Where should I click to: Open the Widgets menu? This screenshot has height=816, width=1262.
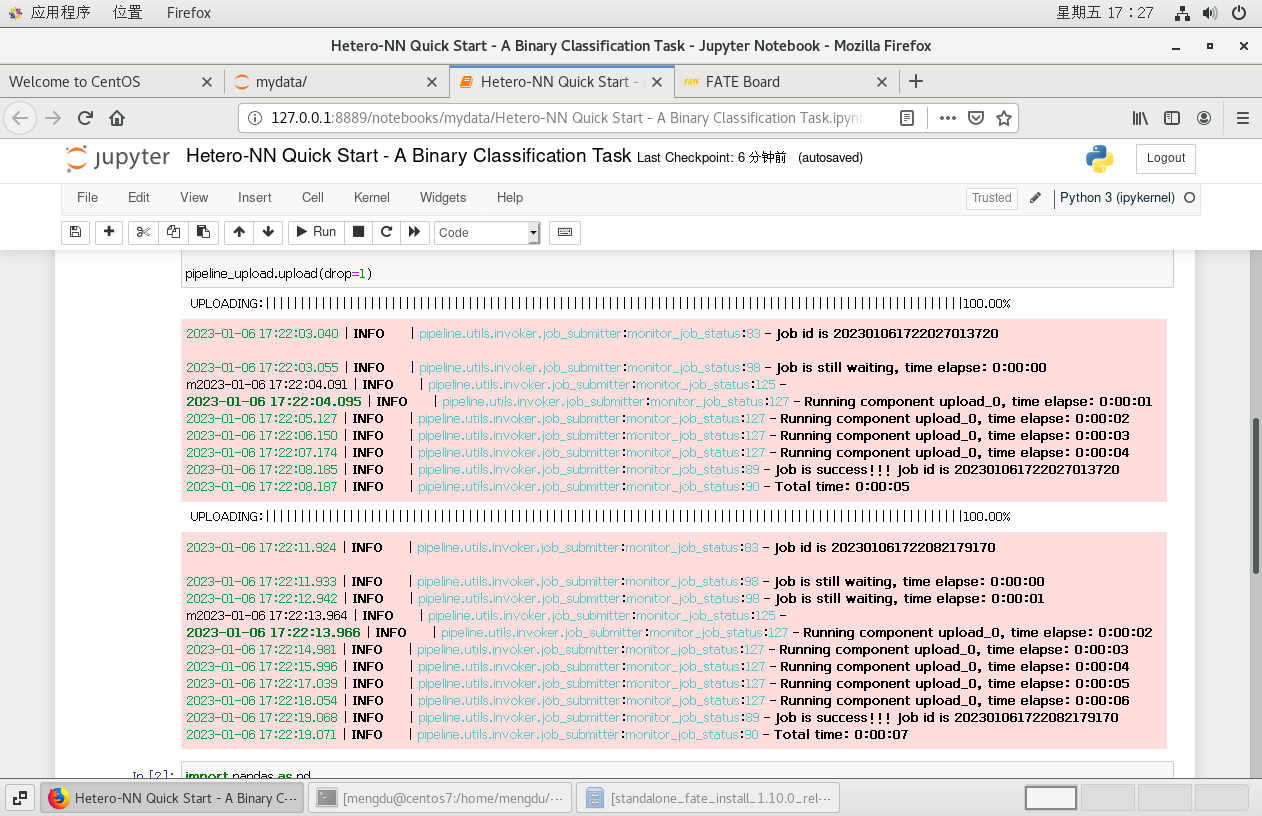(x=443, y=197)
